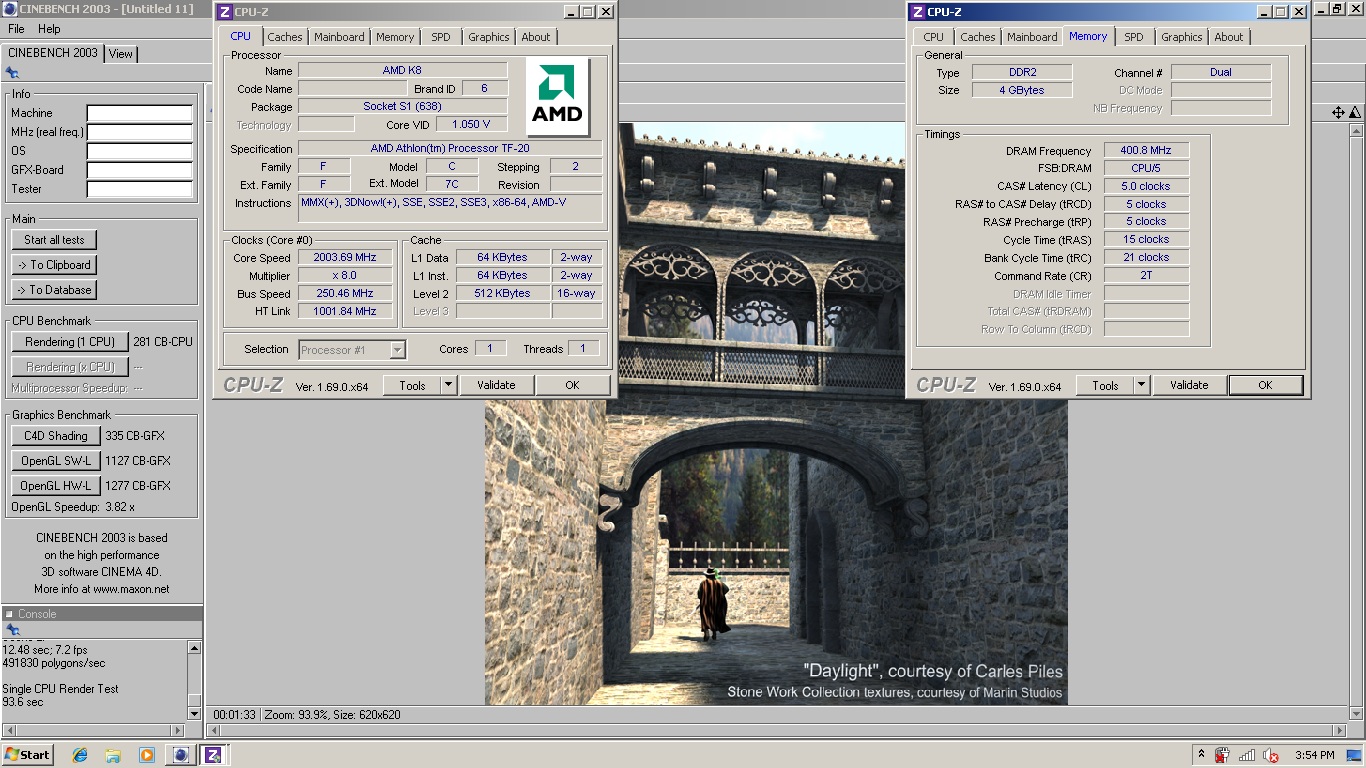Click the CINEBENCH viewport move cross icon
The height and width of the screenshot is (768, 1366).
click(x=1338, y=112)
